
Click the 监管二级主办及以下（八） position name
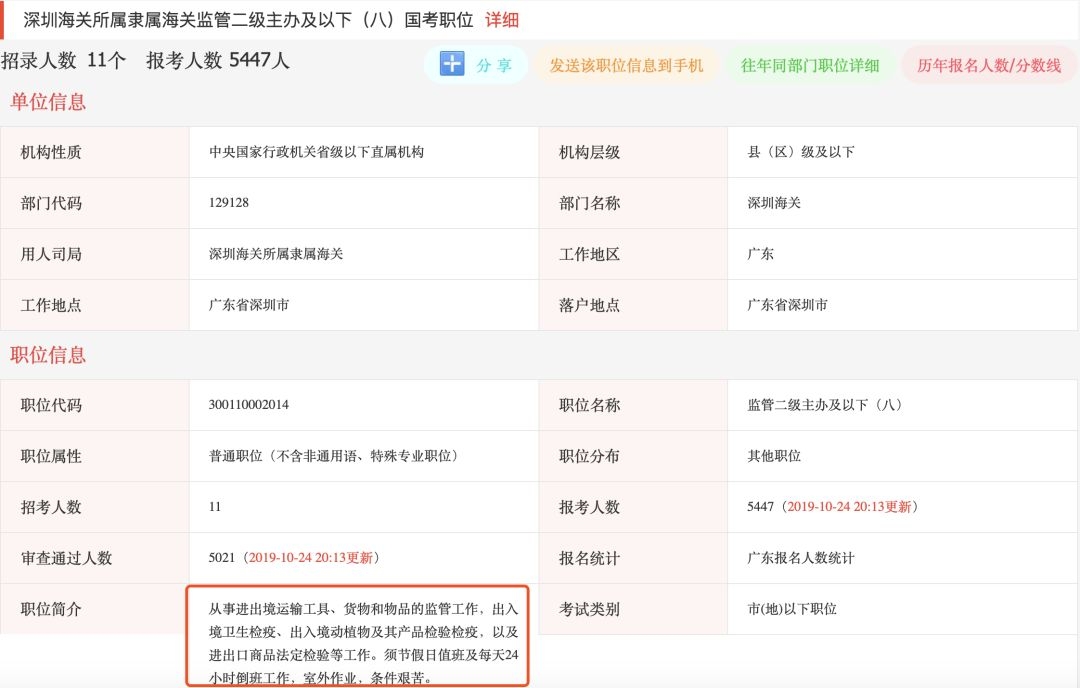(824, 405)
